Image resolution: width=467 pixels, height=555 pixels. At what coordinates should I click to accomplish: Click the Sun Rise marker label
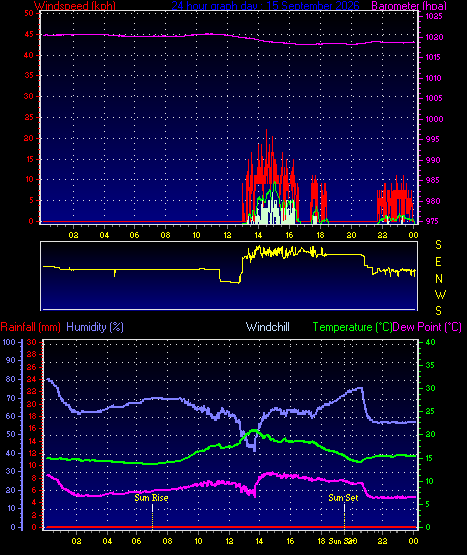(x=151, y=498)
